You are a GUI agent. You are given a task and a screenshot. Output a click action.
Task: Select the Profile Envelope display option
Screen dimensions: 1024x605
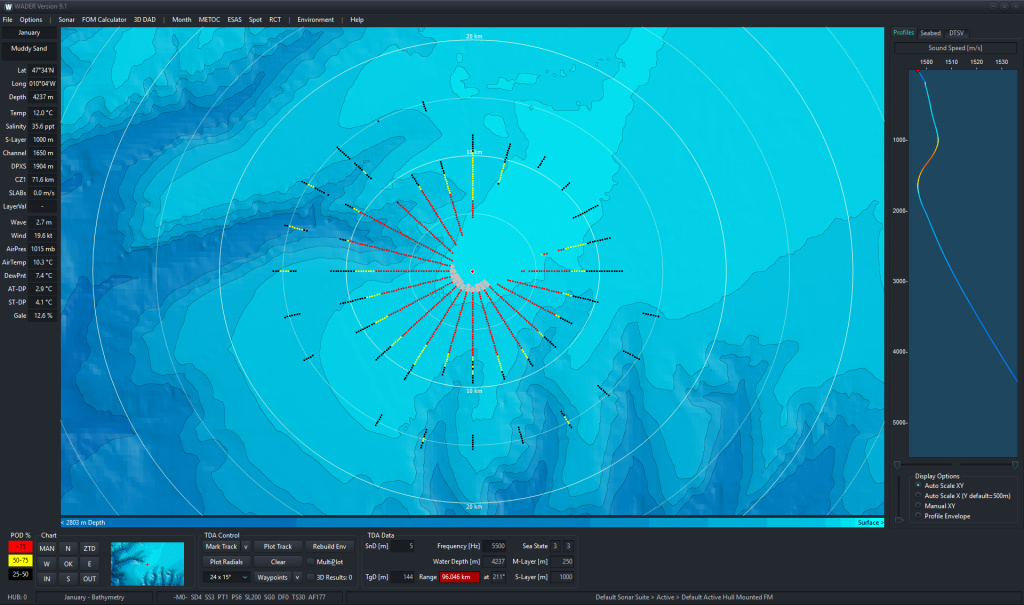917,515
